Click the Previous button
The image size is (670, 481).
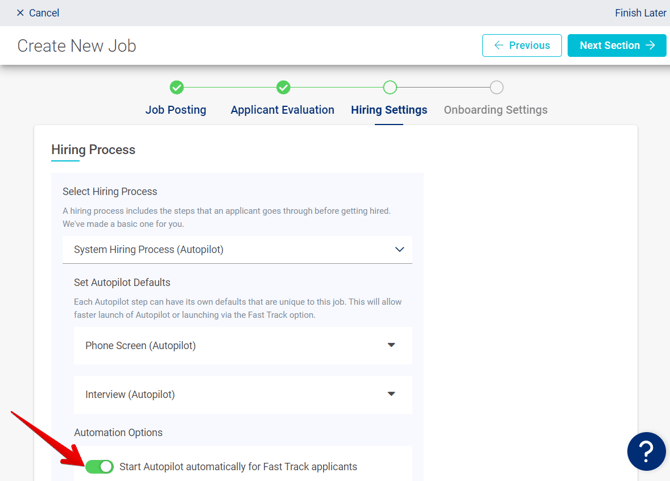click(521, 46)
